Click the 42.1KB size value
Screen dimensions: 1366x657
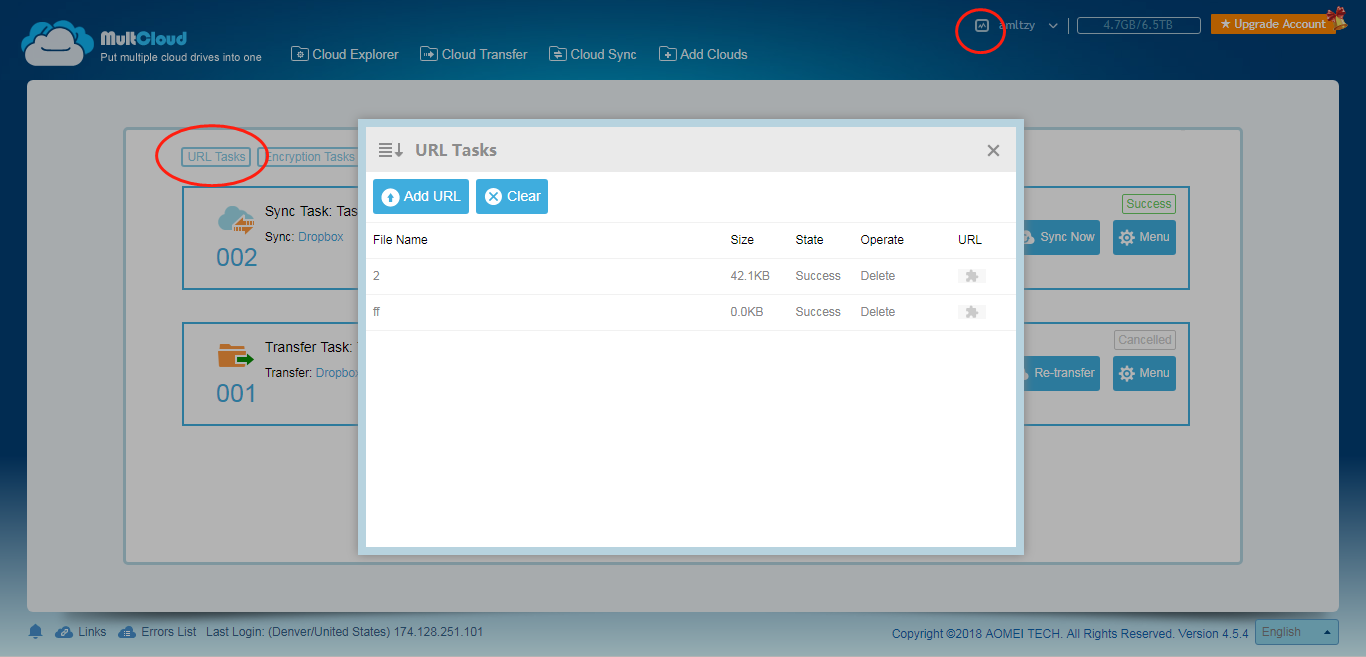click(750, 276)
